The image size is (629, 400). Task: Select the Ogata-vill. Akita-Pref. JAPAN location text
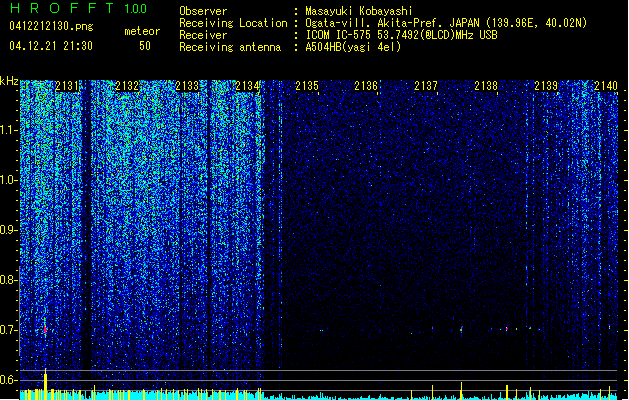pos(446,23)
